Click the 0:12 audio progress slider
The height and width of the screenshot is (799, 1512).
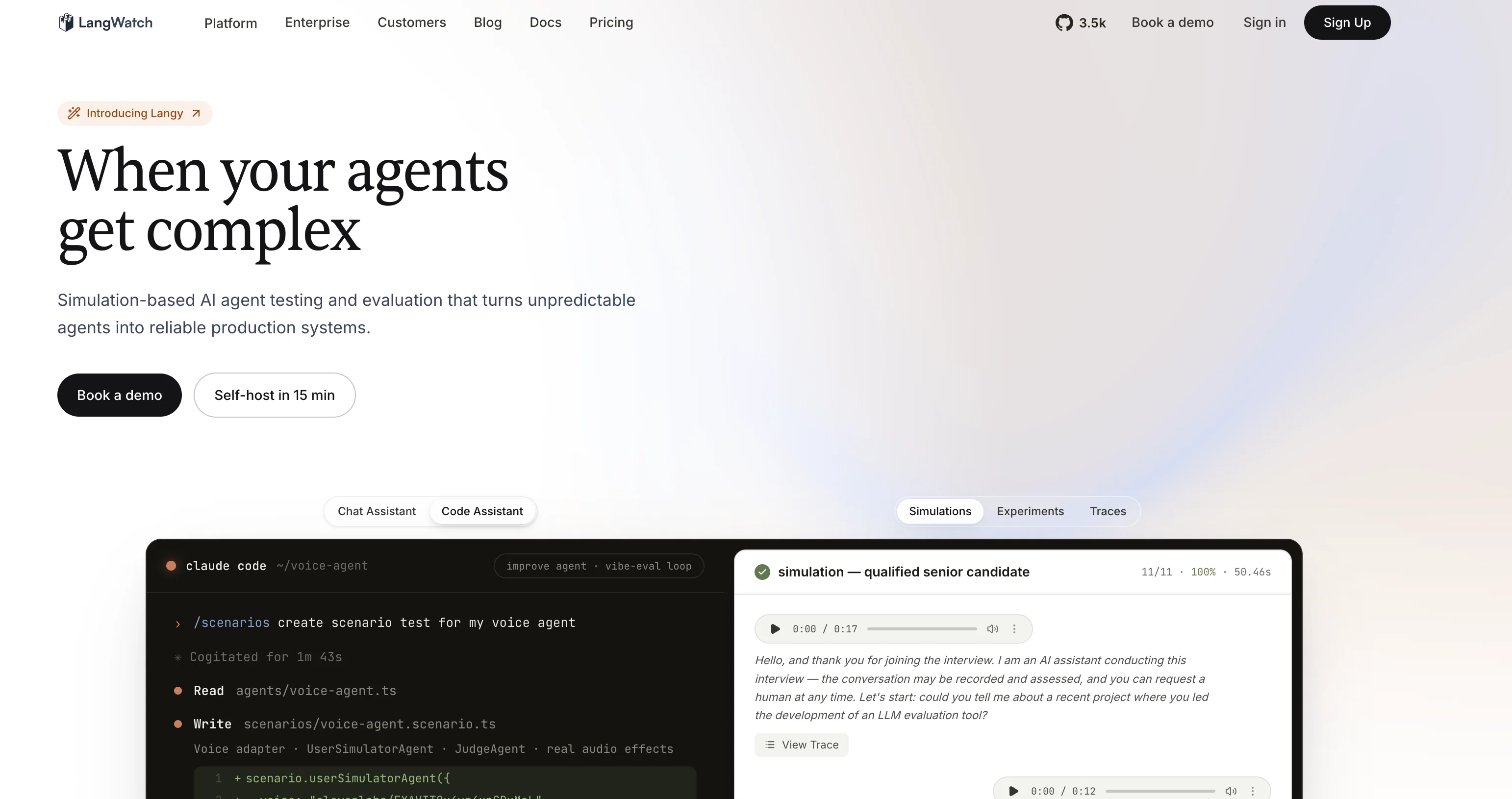click(x=1160, y=791)
